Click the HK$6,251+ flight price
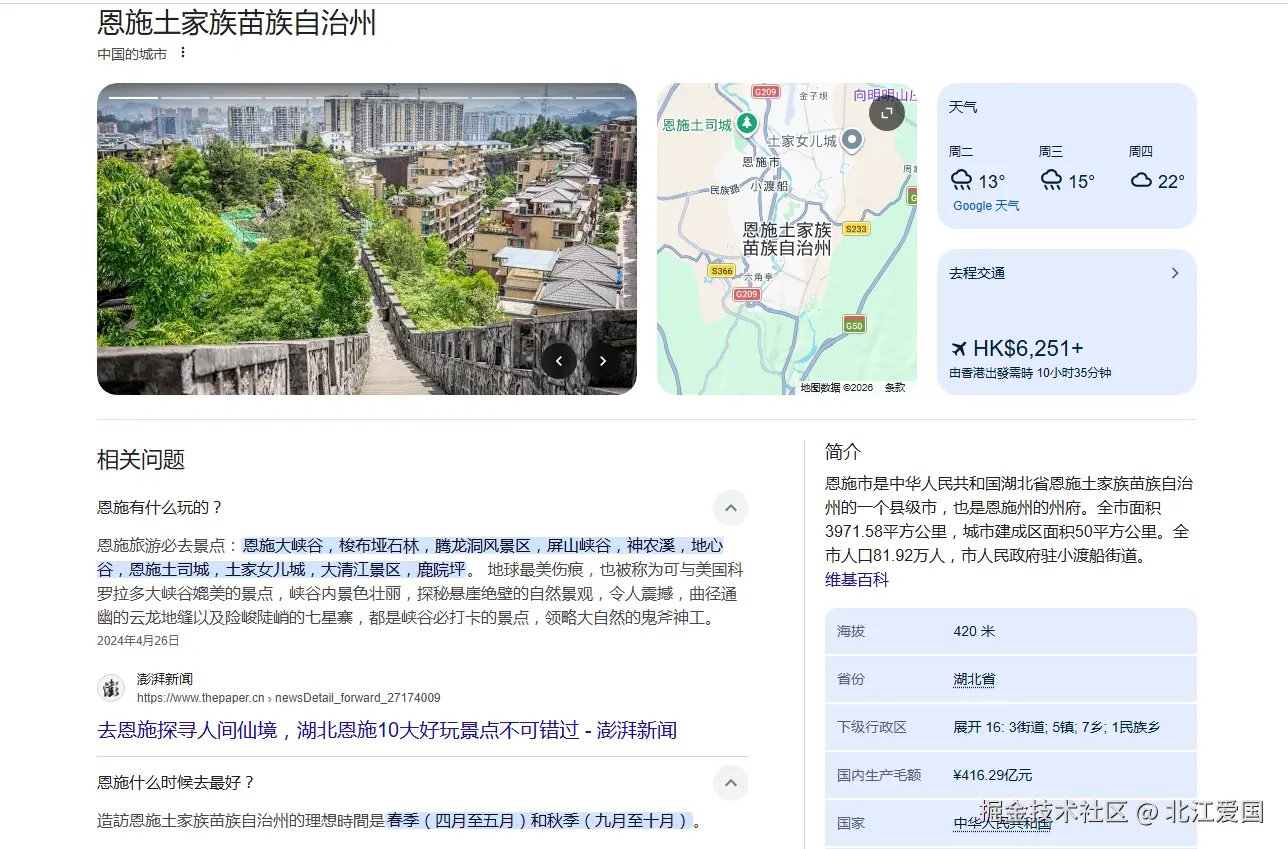This screenshot has height=849, width=1288. pyautogui.click(x=1028, y=348)
